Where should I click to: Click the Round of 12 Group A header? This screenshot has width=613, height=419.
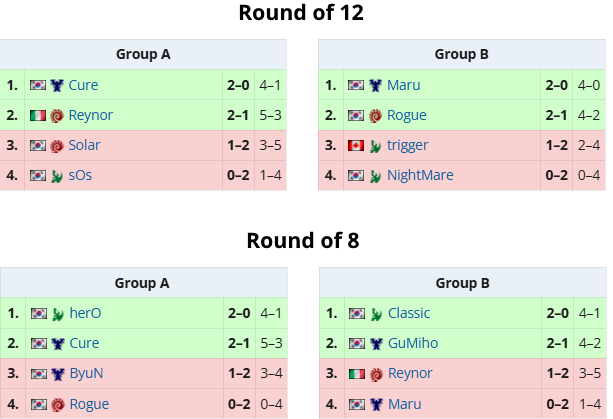coord(143,54)
